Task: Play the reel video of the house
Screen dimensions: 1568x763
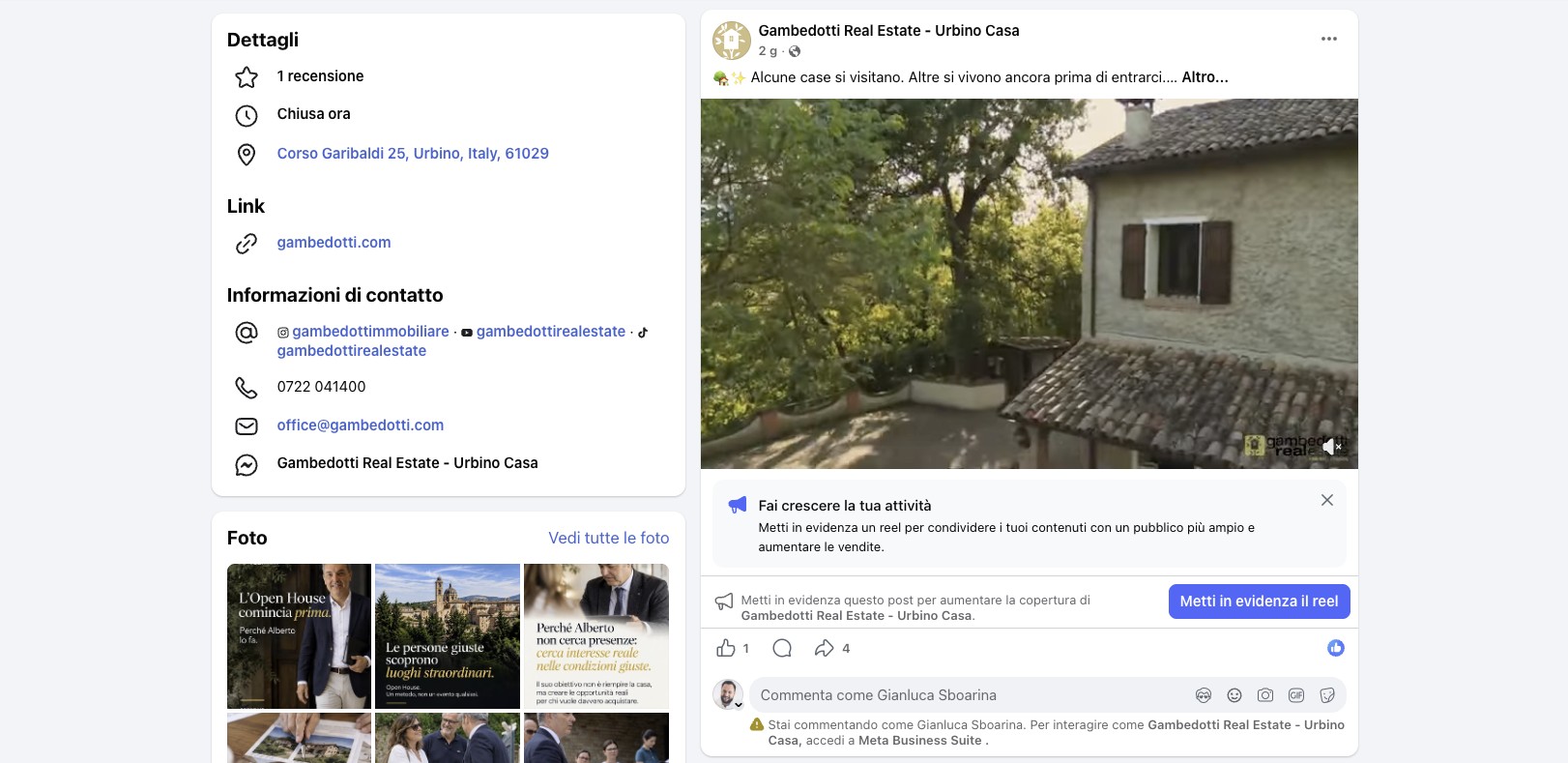Action: pos(1030,283)
